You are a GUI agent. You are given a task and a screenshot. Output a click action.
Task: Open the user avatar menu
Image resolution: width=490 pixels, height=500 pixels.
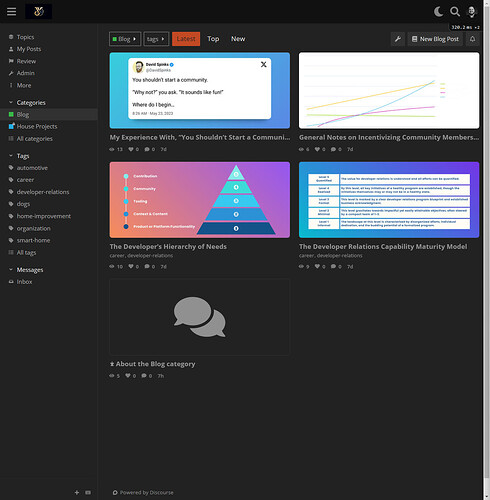pos(472,12)
